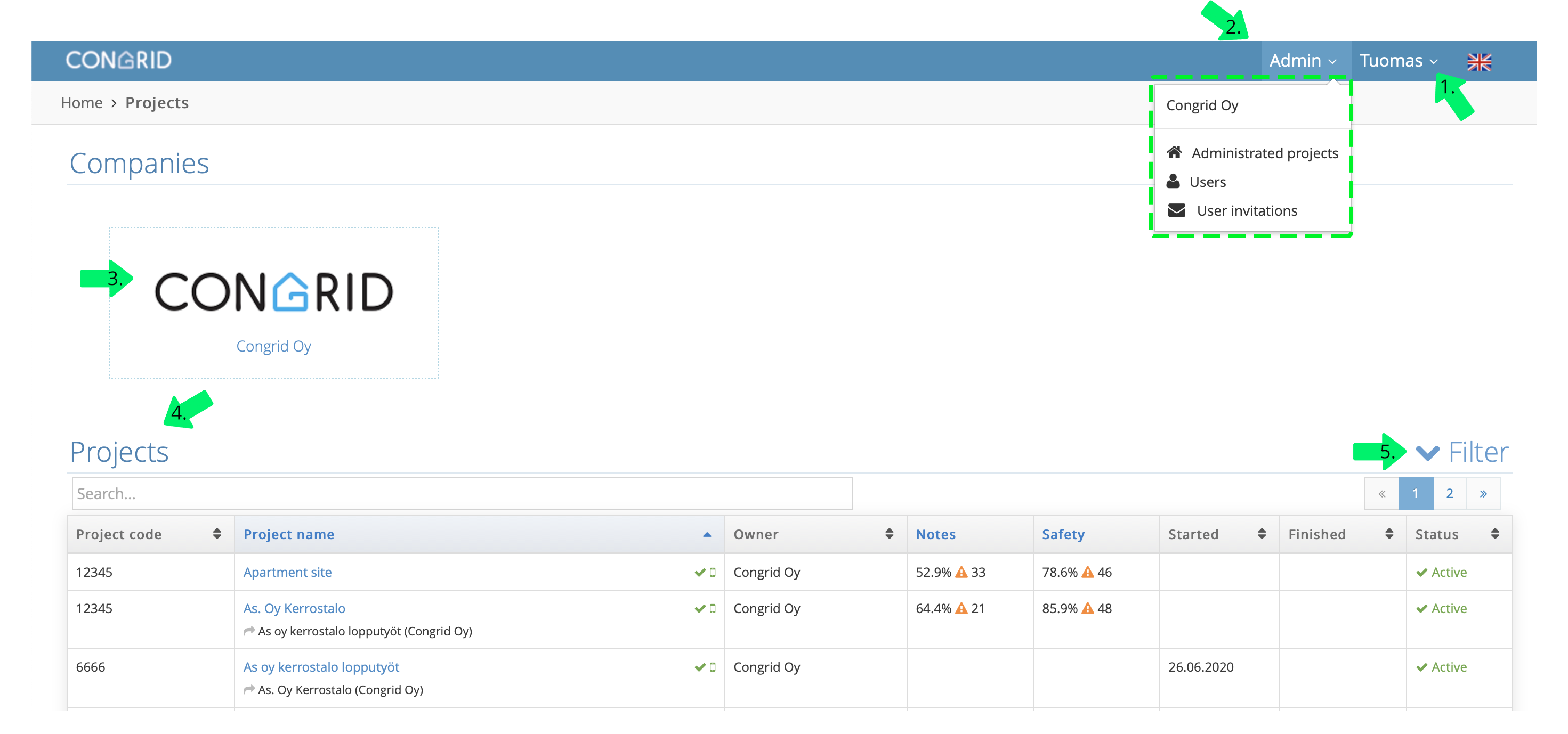Go to next page with » button
1568x734 pixels.
pos(1483,493)
